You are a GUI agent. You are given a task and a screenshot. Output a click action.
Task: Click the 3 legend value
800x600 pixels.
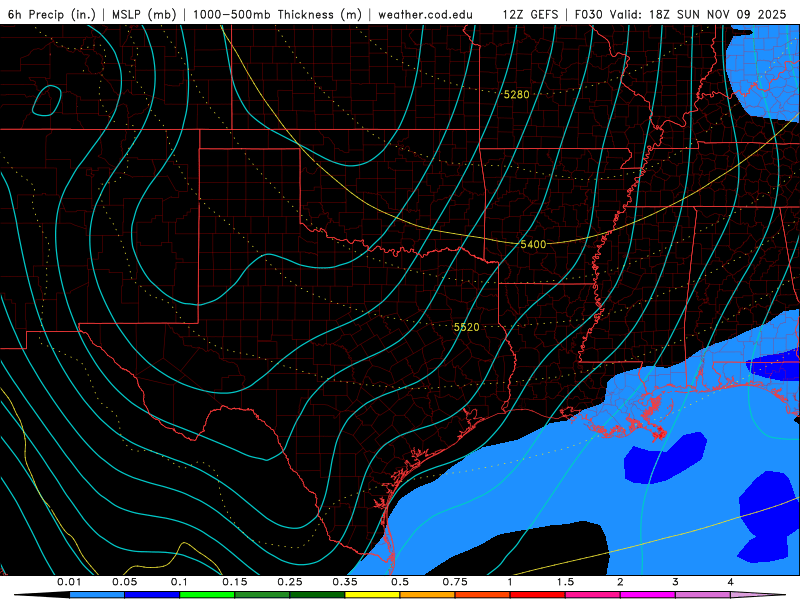675,582
